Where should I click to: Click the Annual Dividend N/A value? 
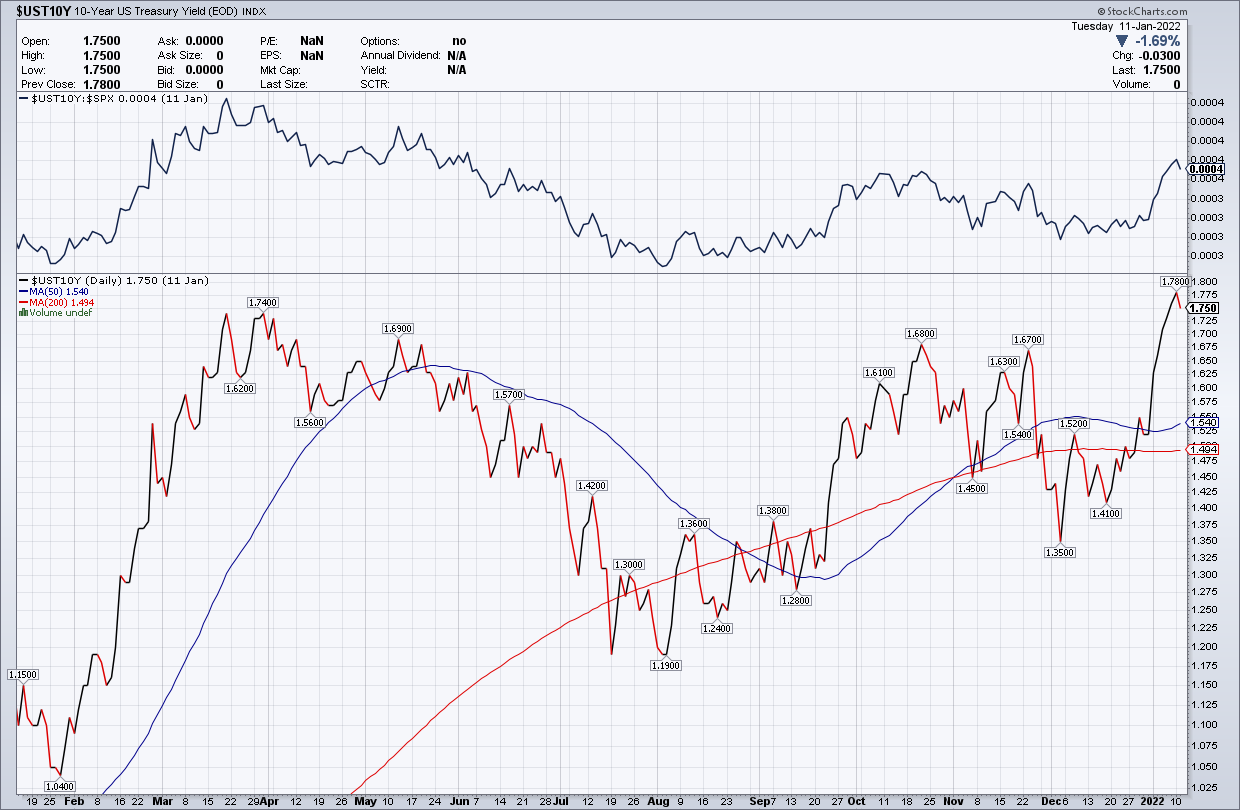(457, 56)
